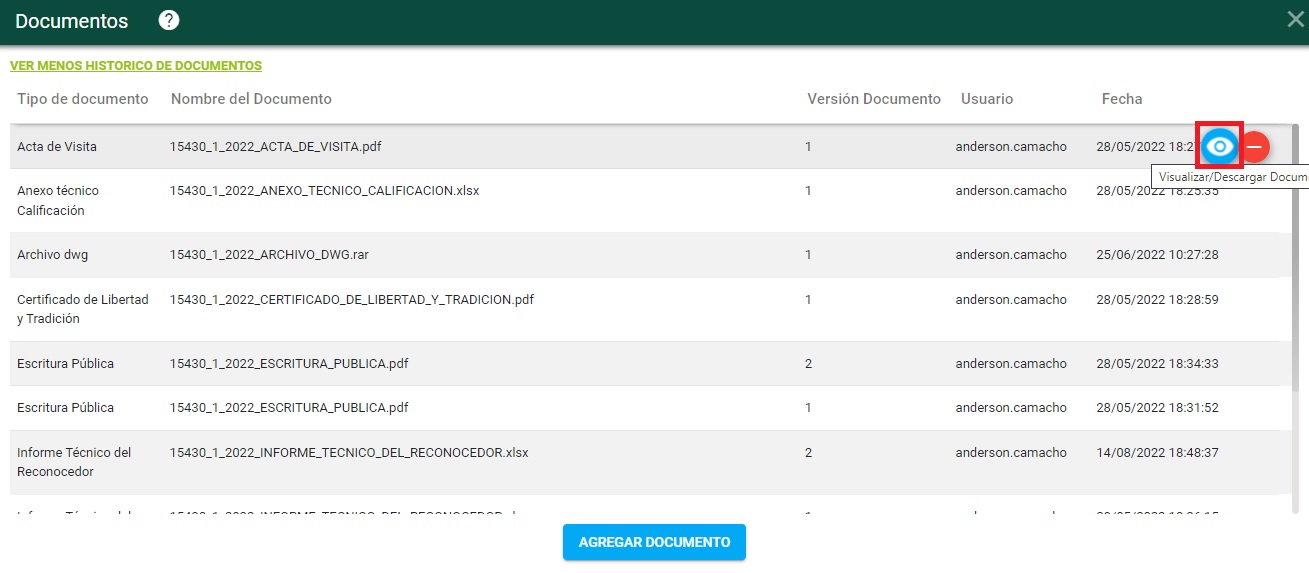This screenshot has width=1309, height=573.
Task: Click the Versión Documento column header
Action: coord(874,99)
